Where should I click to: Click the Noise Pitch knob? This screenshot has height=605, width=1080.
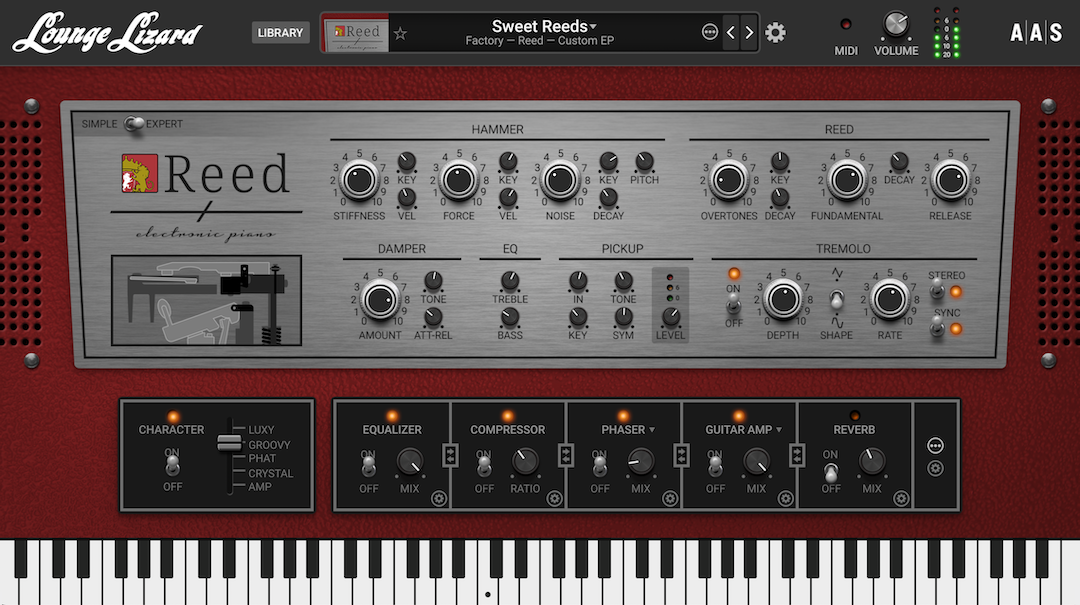point(644,162)
